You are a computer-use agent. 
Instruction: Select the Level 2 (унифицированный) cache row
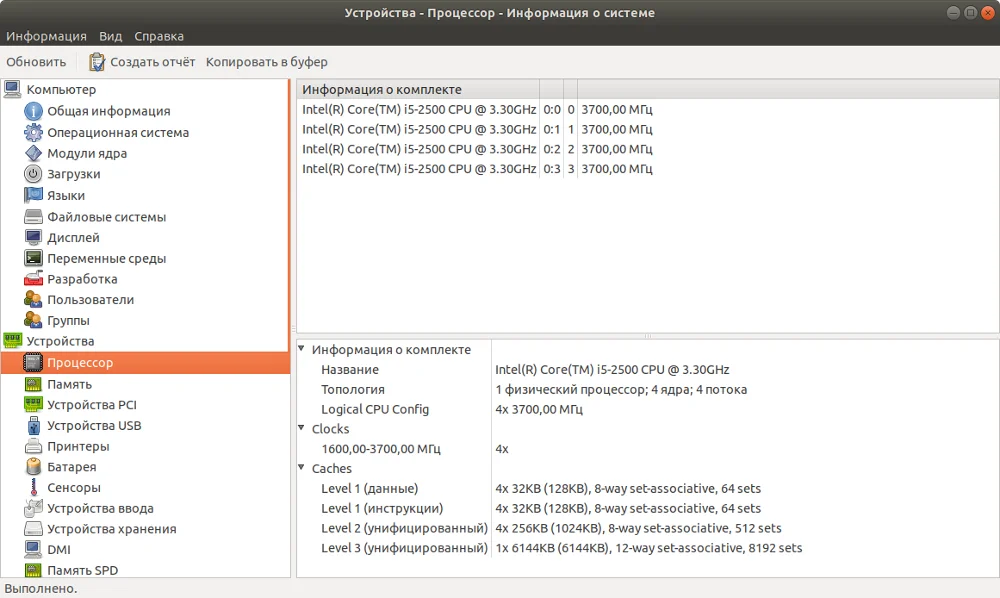(648, 528)
